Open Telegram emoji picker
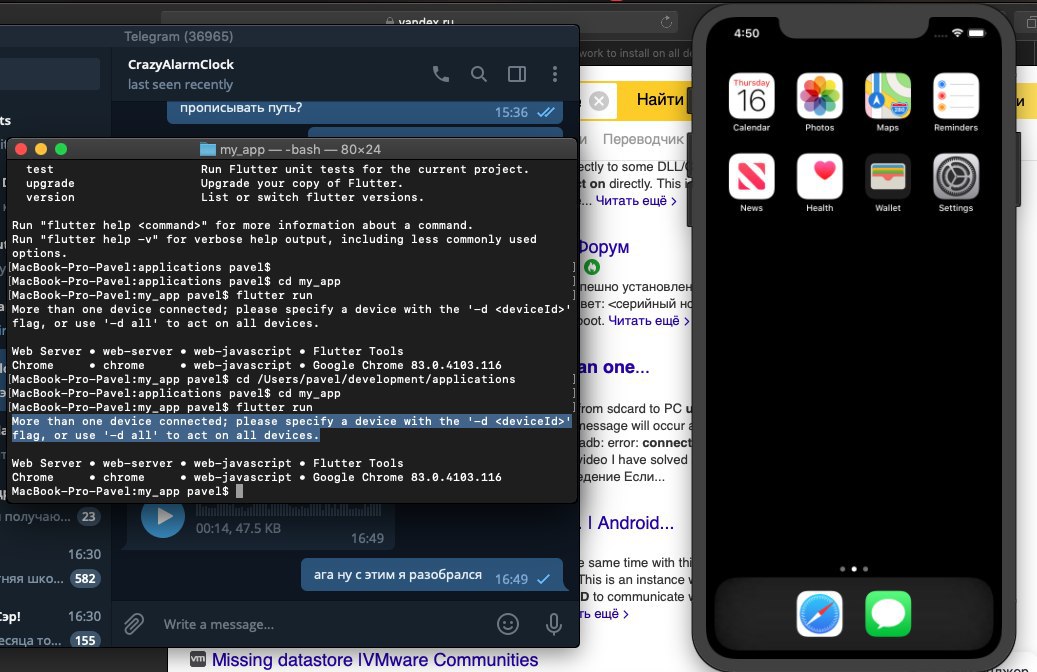 pyautogui.click(x=508, y=624)
